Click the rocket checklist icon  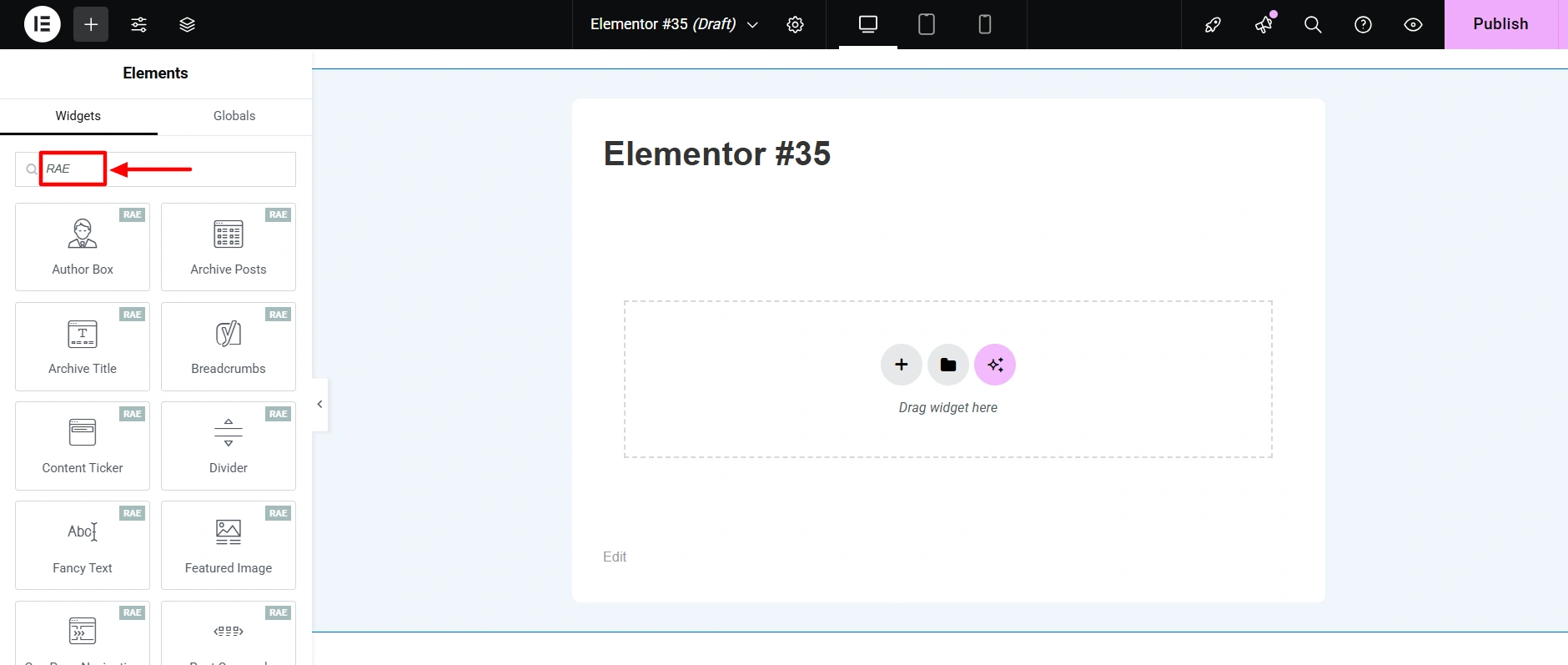[1213, 24]
